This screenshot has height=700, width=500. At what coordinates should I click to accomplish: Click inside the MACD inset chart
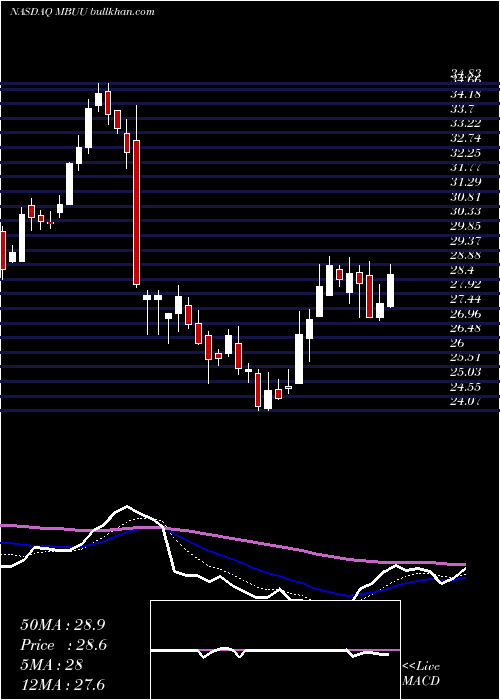pos(275,650)
